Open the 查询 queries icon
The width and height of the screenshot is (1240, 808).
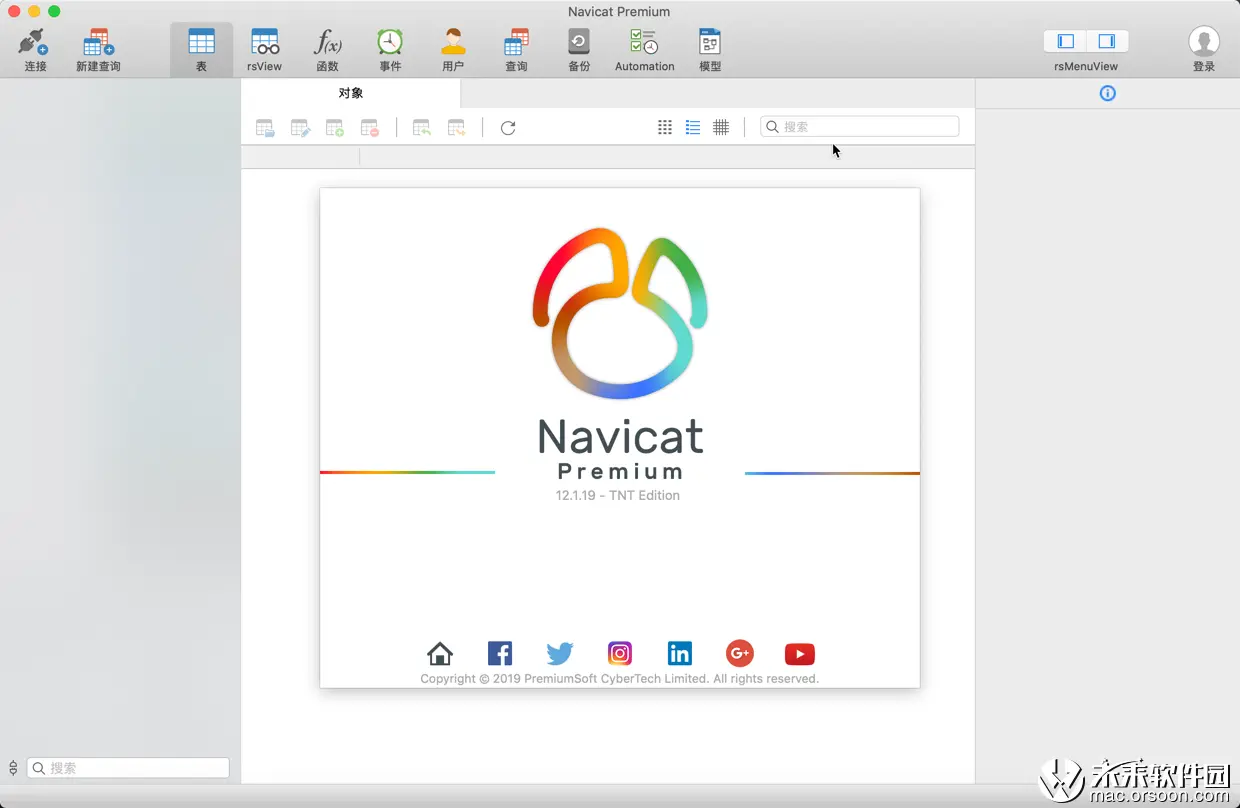tap(516, 42)
